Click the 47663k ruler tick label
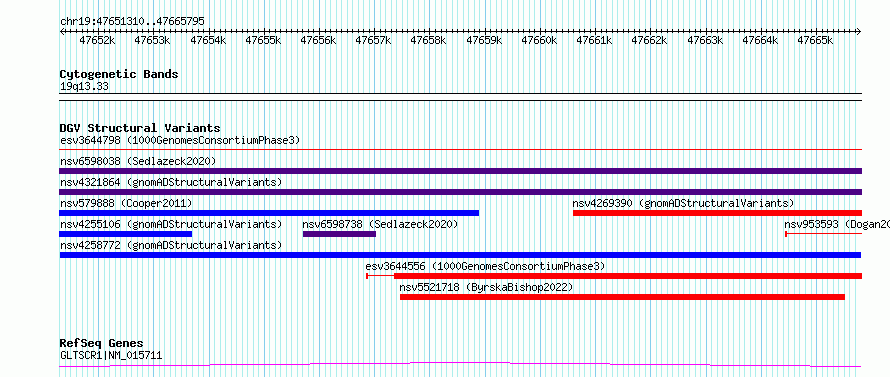 pos(705,40)
